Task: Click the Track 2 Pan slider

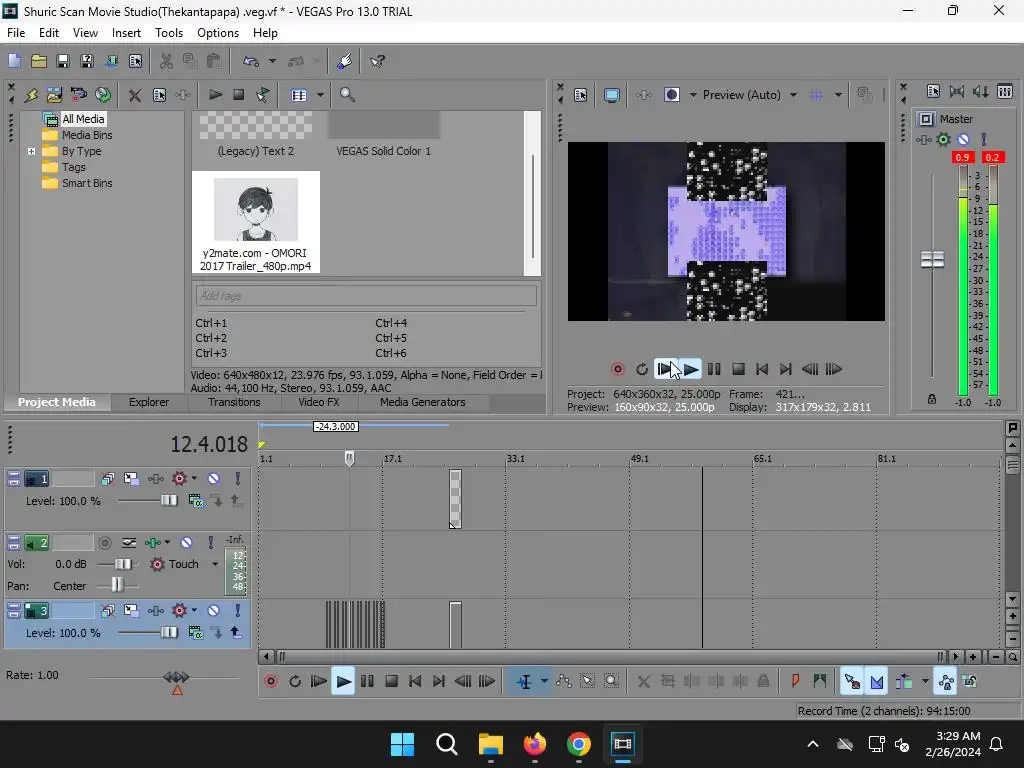Action: point(118,585)
